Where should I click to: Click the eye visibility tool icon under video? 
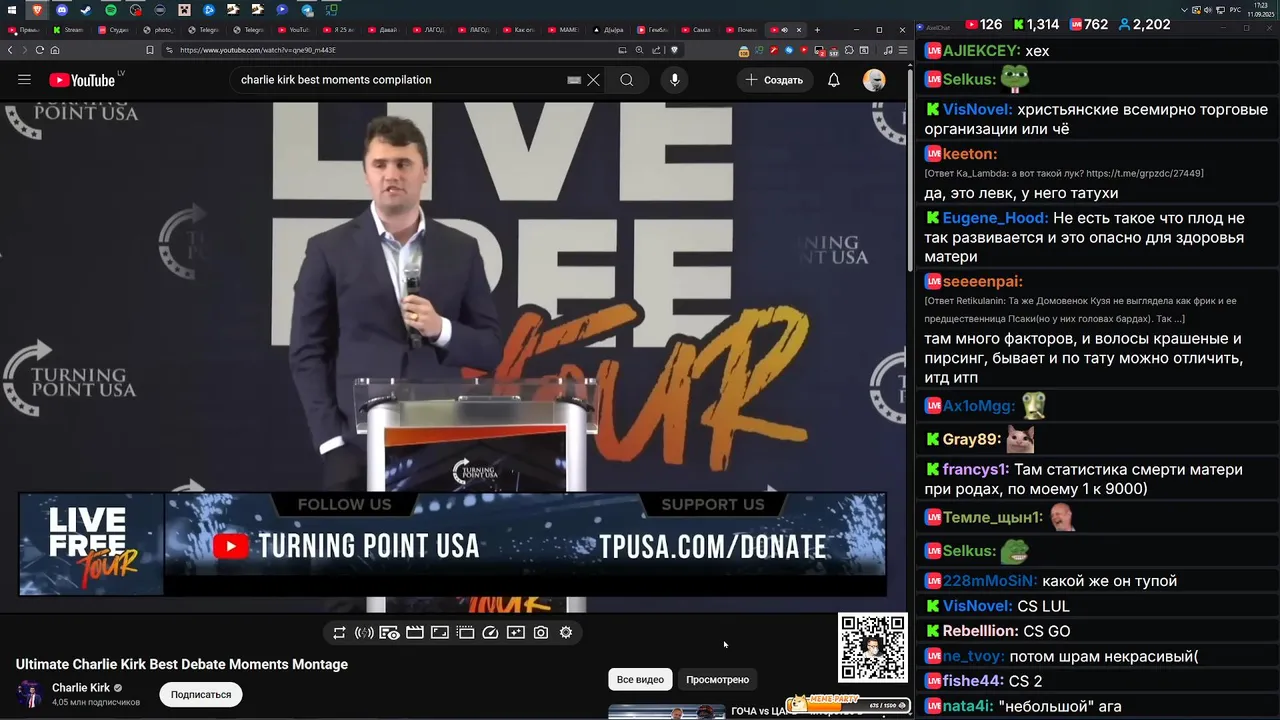coord(389,632)
